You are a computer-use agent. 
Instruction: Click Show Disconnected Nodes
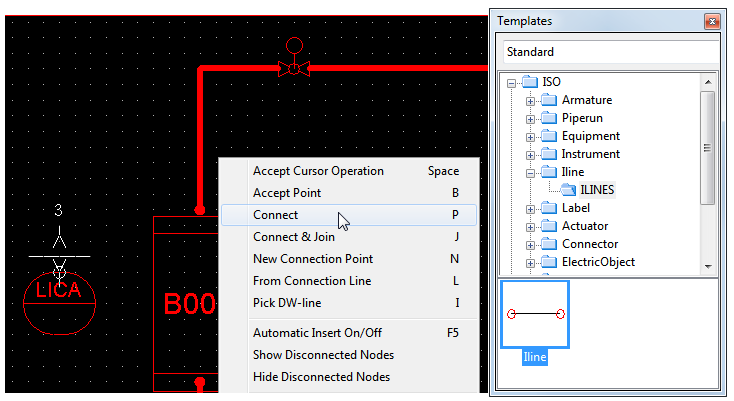(323, 355)
